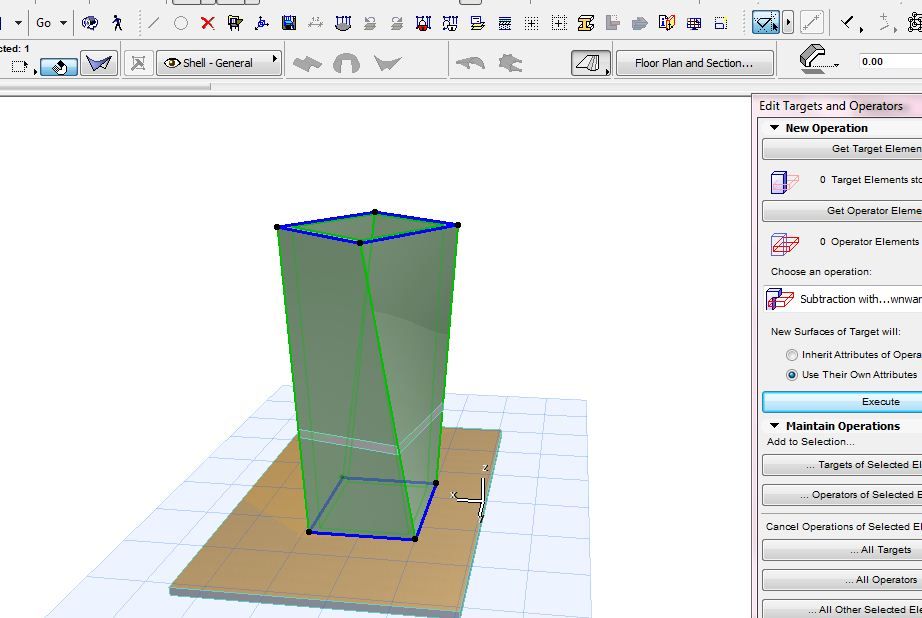Click the 0 Target Elements stored text
Viewport: 922px width, 618px height.
point(870,180)
